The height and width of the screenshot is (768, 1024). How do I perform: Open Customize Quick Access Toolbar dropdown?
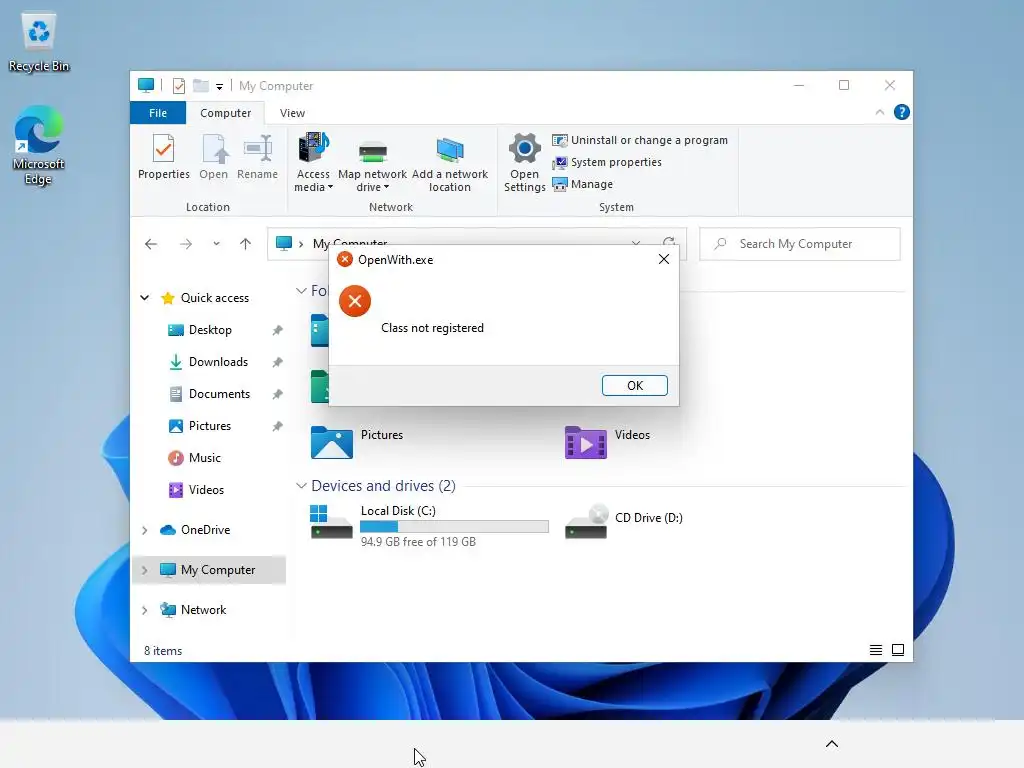[219, 86]
